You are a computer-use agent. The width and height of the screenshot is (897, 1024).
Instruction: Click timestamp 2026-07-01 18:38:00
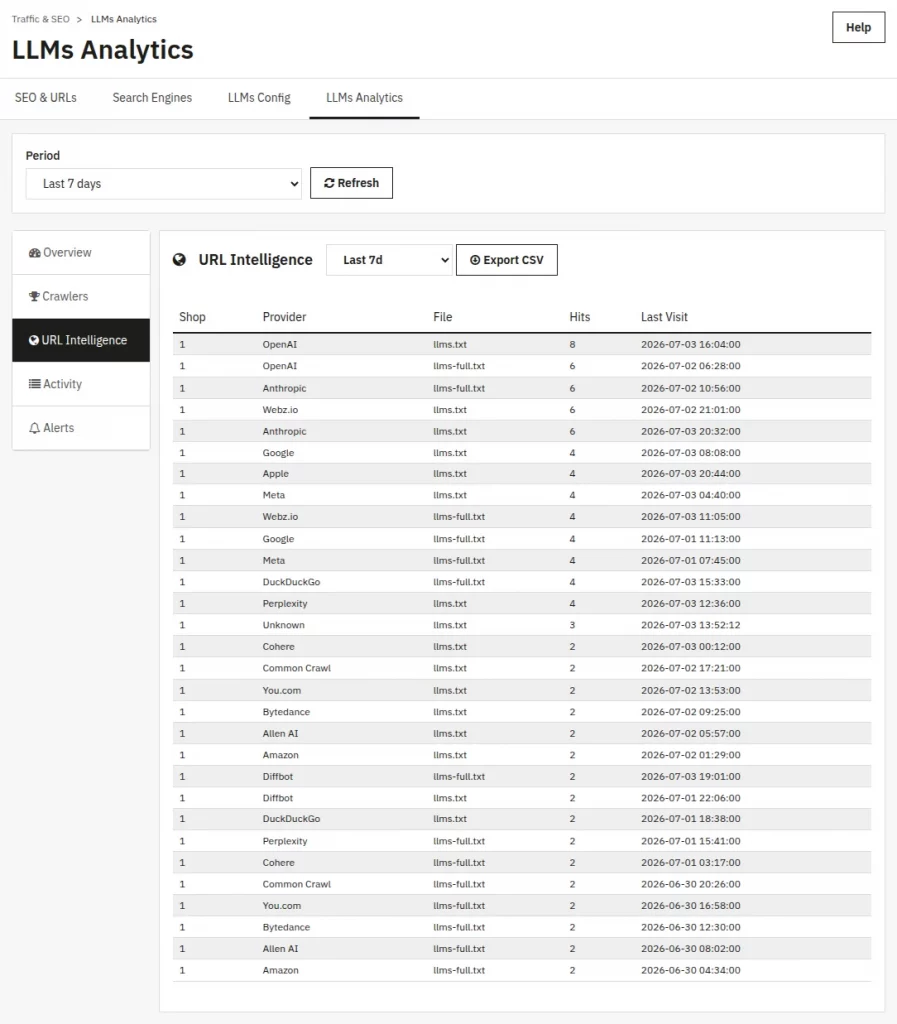point(691,819)
